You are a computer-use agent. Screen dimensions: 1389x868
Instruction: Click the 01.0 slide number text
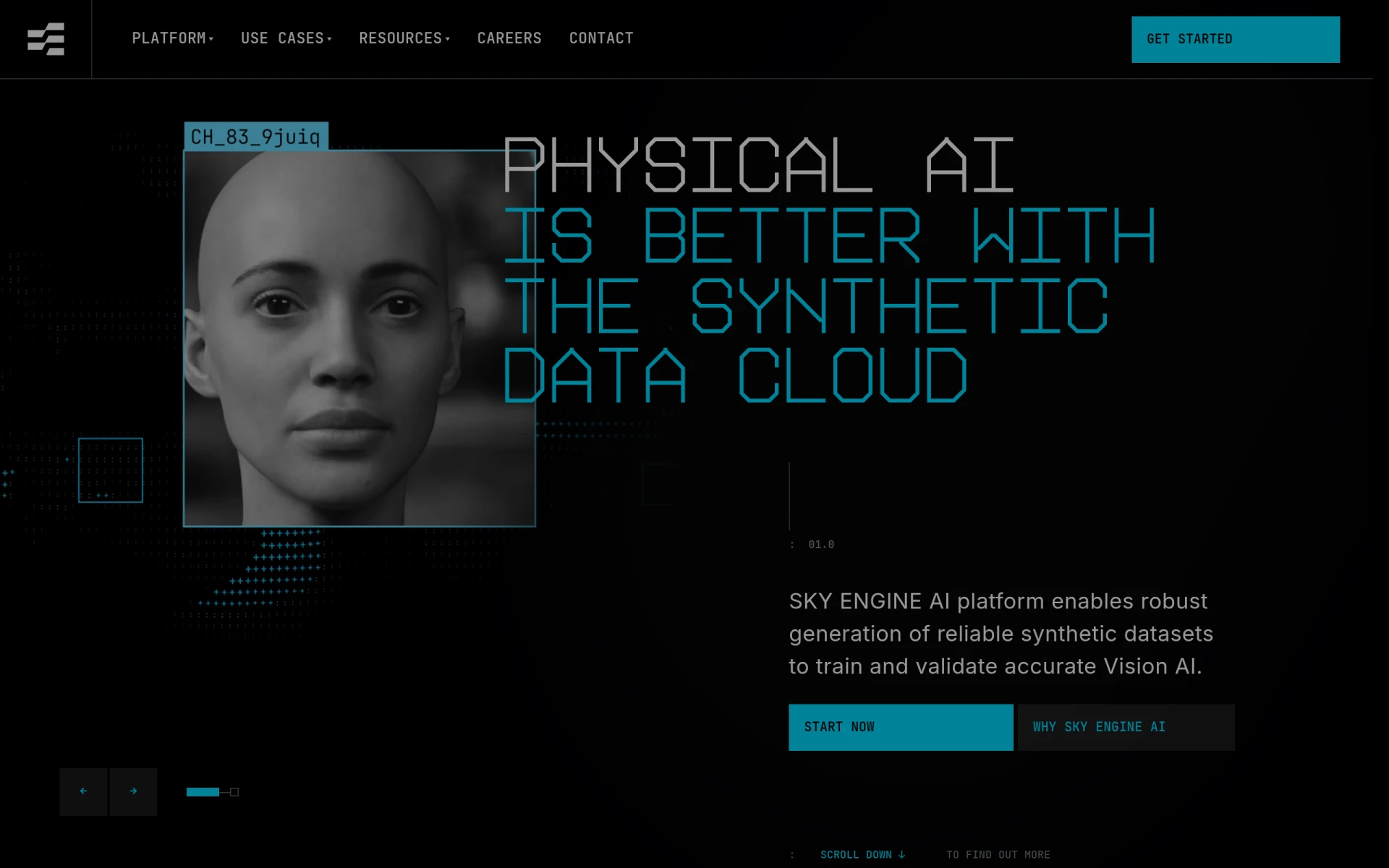(821, 545)
